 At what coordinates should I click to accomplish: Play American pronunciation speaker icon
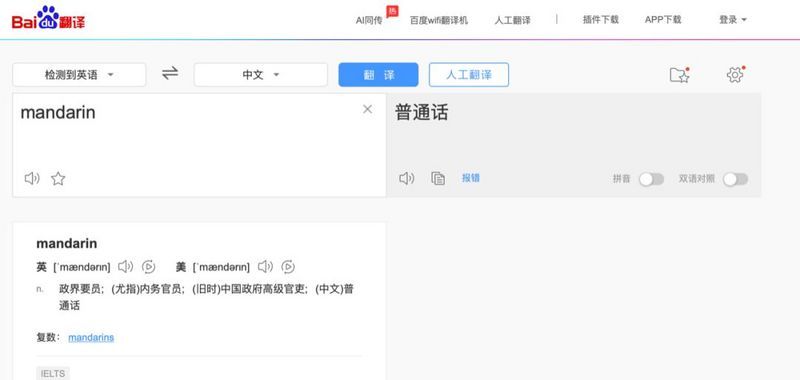point(265,267)
